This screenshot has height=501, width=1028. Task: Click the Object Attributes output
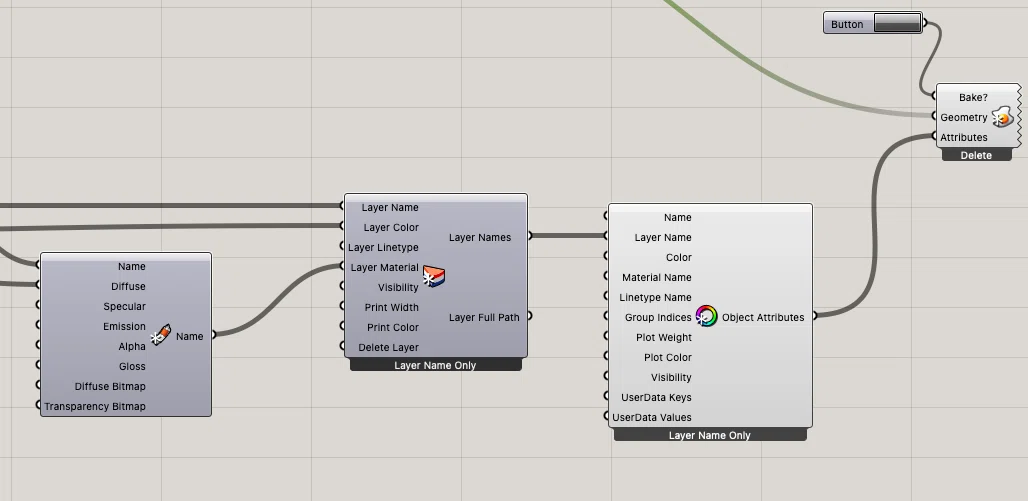pyautogui.click(x=763, y=317)
